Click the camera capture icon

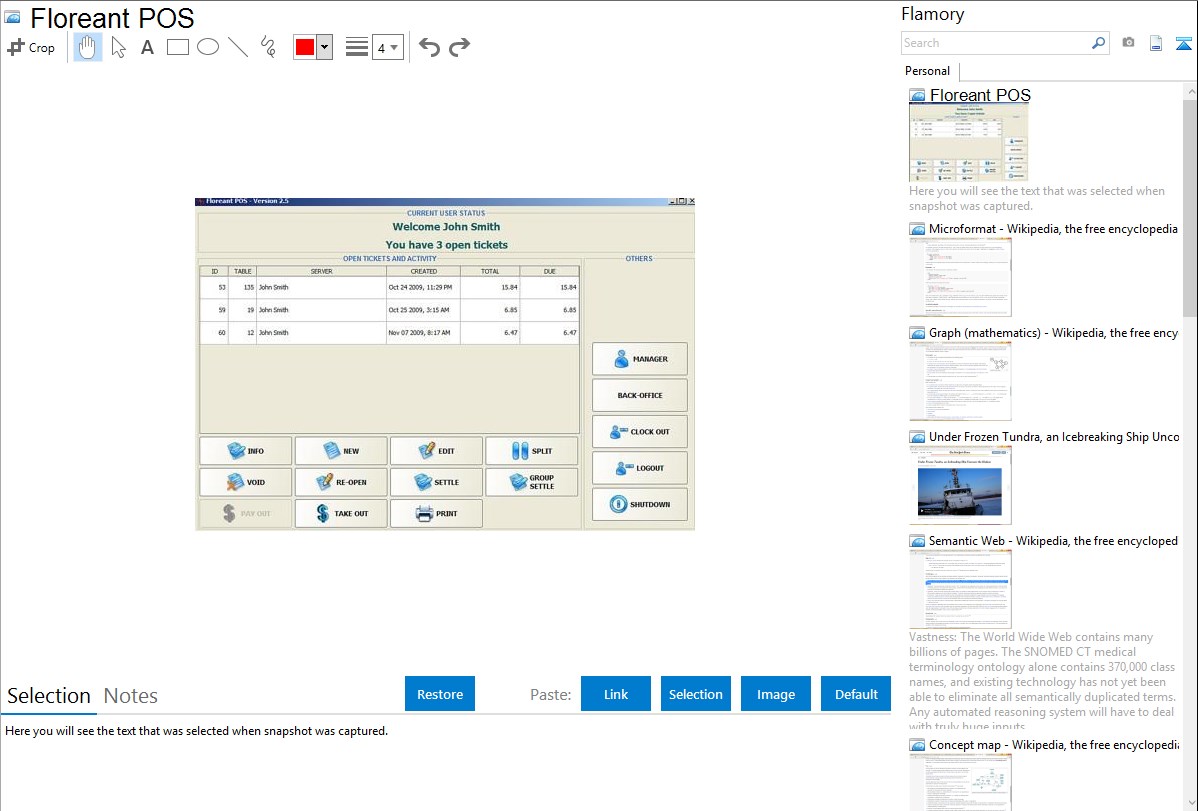[x=1128, y=43]
